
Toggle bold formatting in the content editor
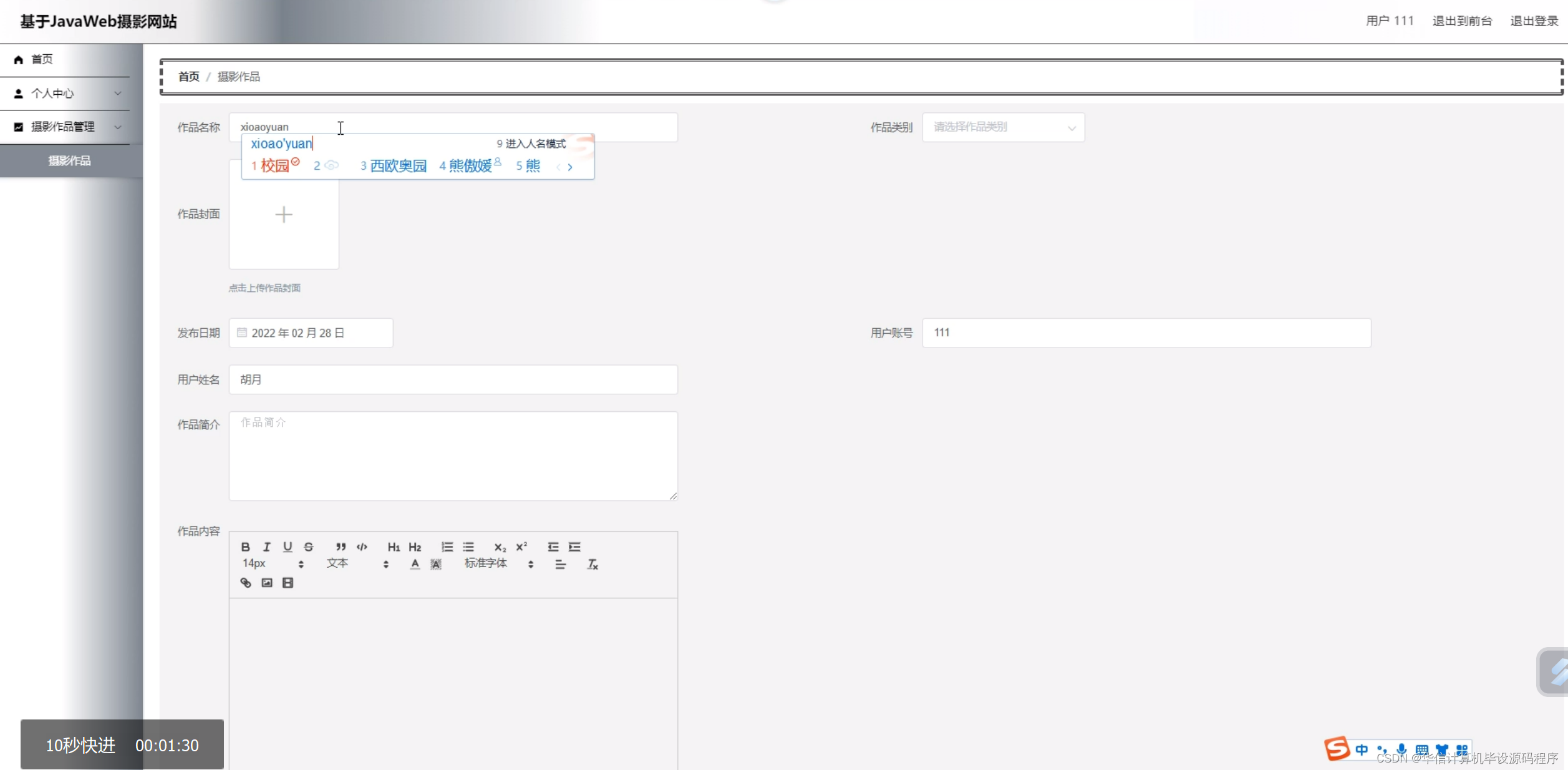[245, 547]
